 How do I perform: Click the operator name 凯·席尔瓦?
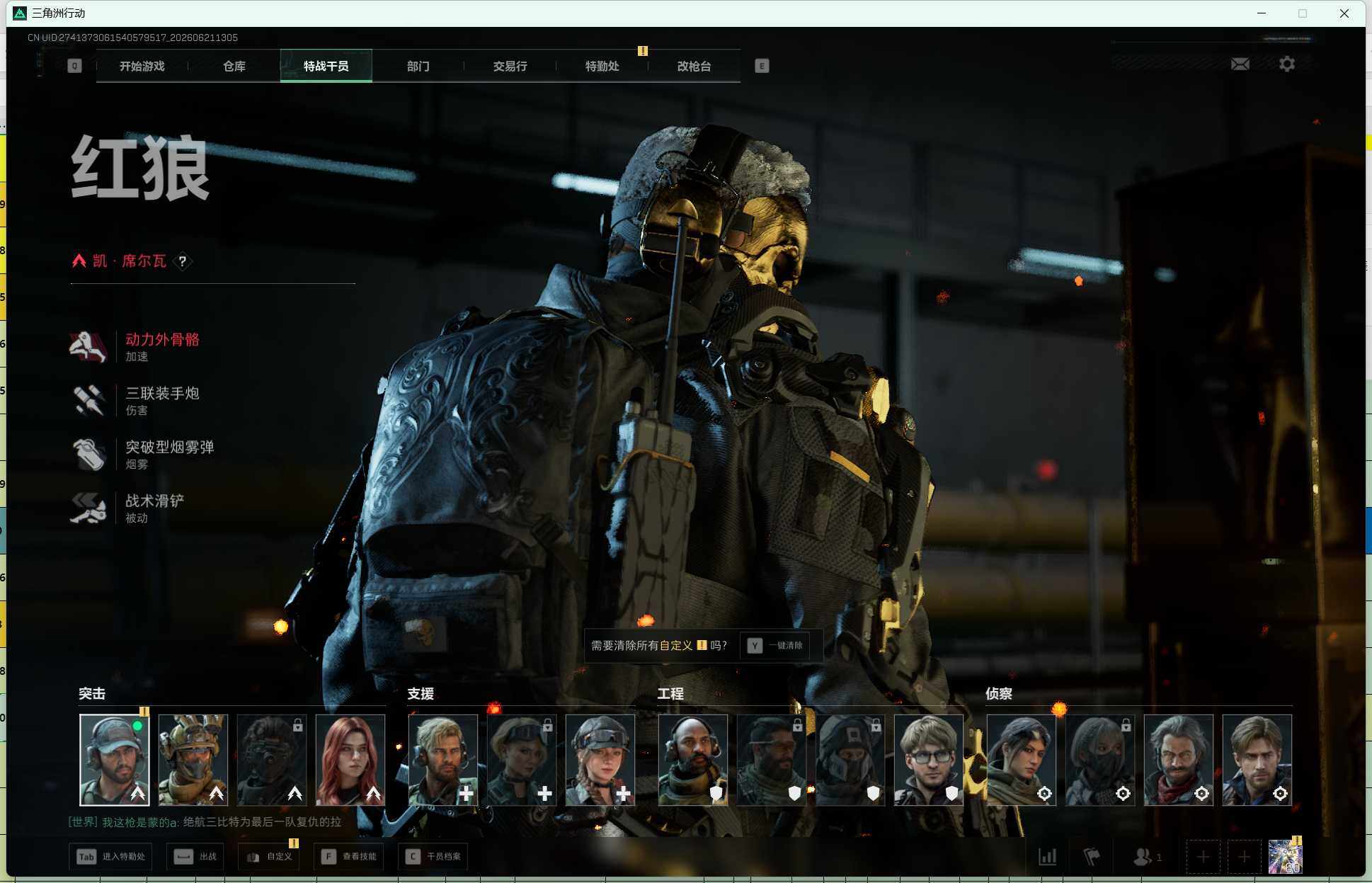tap(130, 261)
